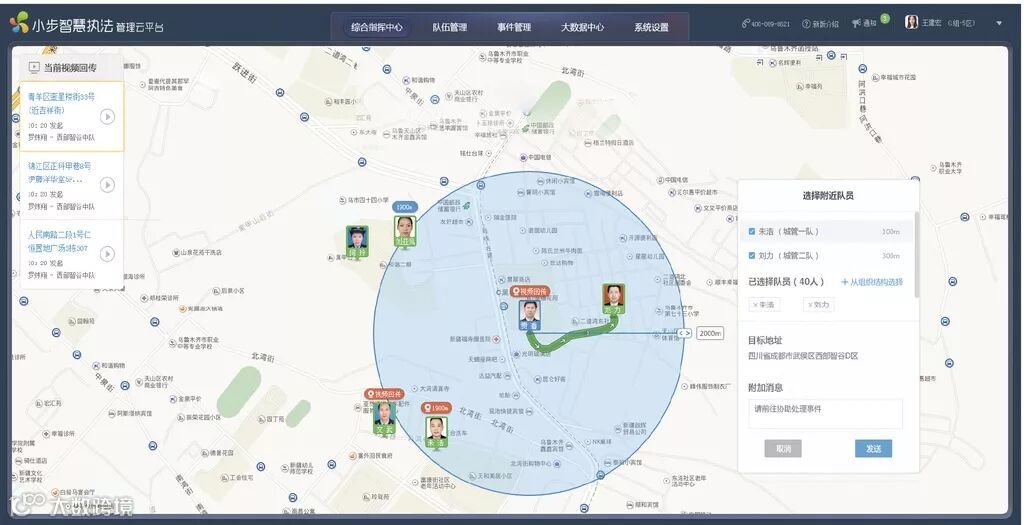Click the 发送 send button

pos(873,449)
